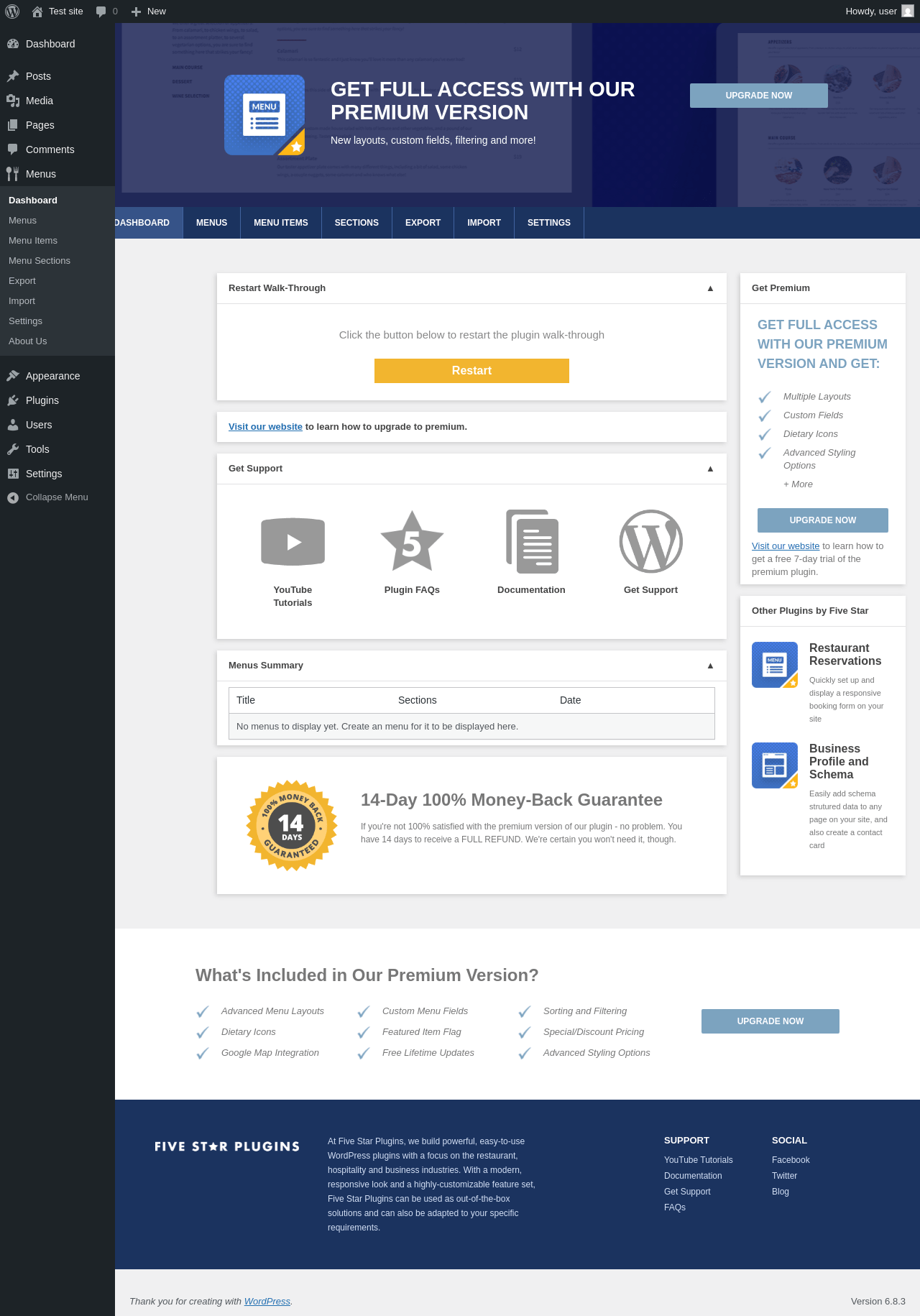Open About Us in sidebar submenu
This screenshot has width=920, height=1316.
pyautogui.click(x=57, y=341)
